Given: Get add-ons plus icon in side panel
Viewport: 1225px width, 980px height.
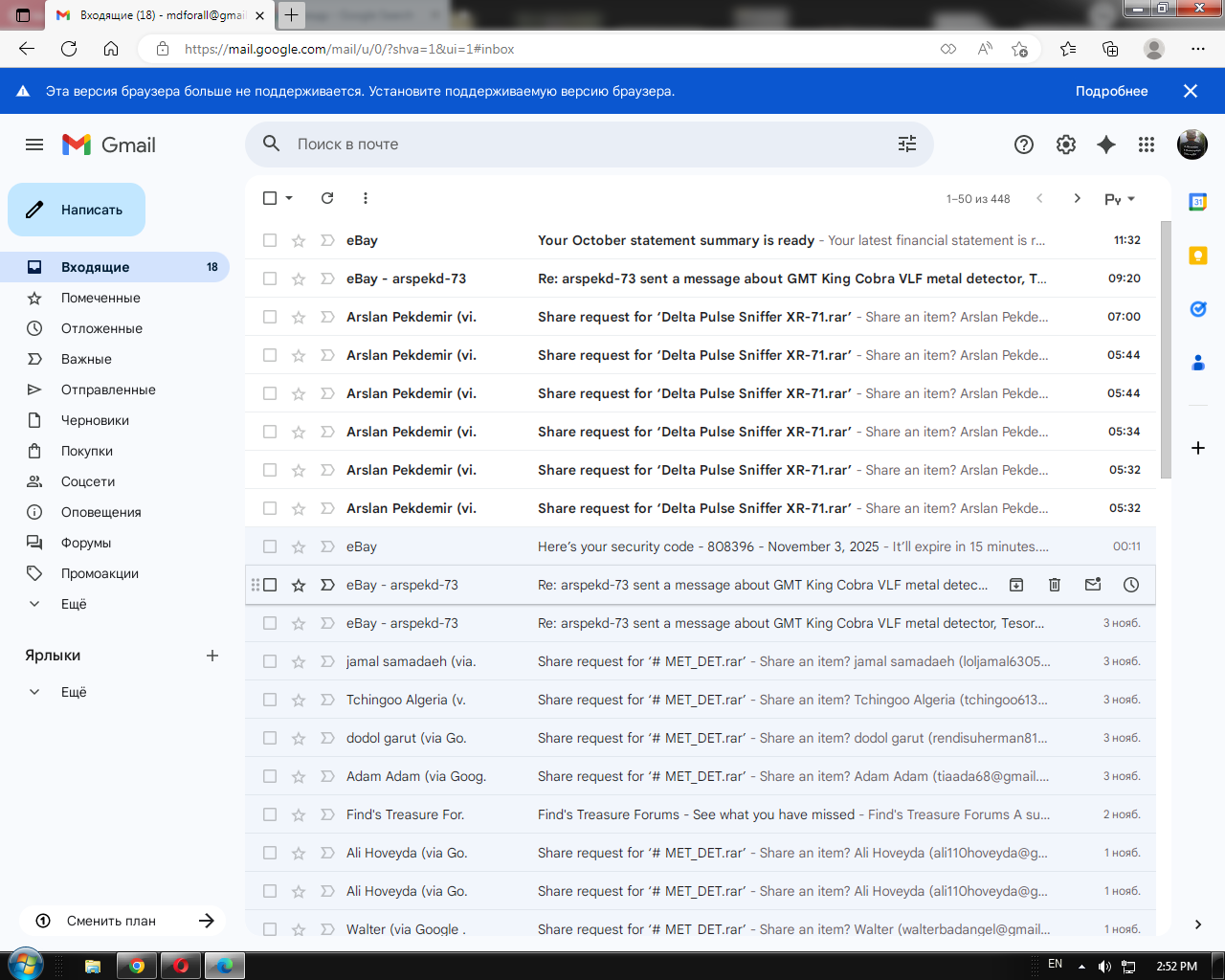Looking at the screenshot, I should [1198, 448].
